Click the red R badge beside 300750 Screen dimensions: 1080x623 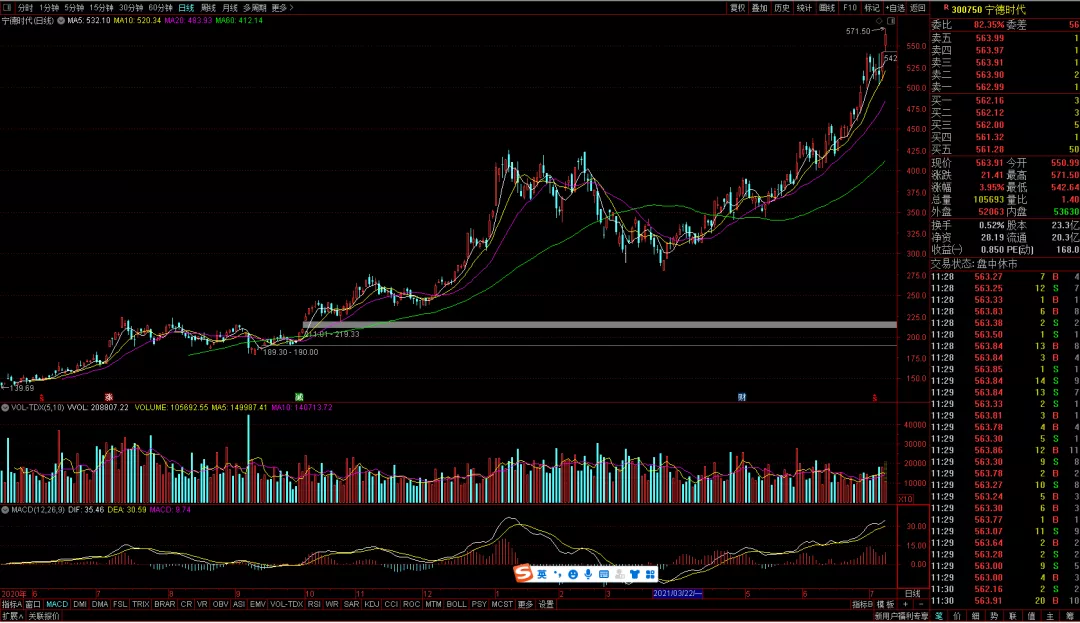pos(946,8)
